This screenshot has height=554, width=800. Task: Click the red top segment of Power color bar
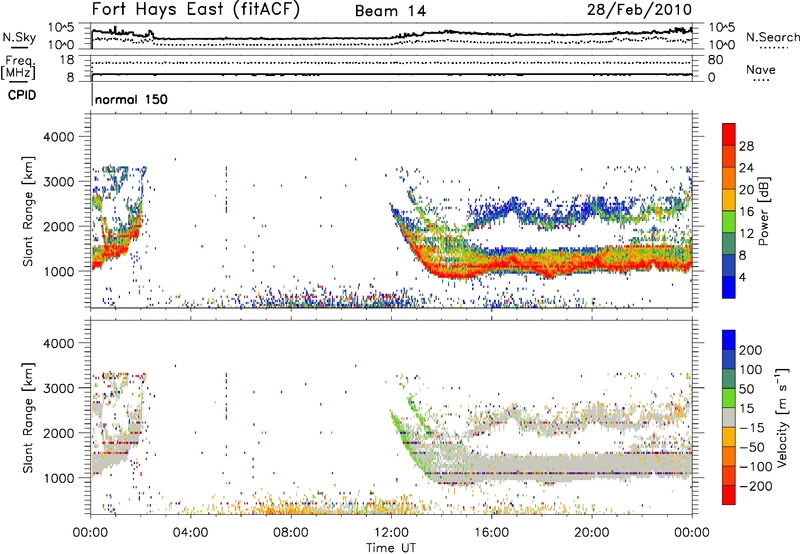[729, 134]
